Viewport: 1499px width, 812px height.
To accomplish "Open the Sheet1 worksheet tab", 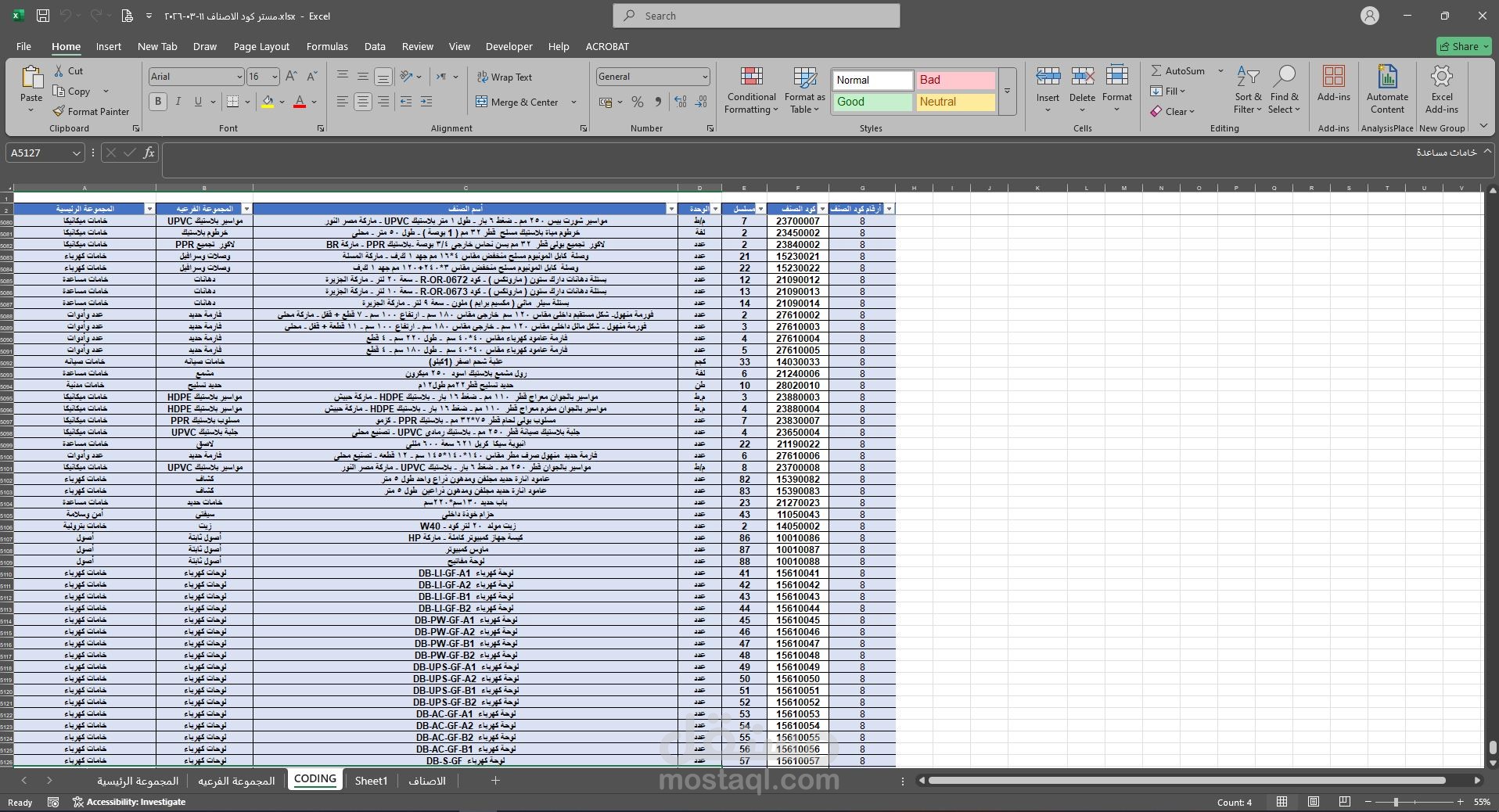I will [x=371, y=781].
